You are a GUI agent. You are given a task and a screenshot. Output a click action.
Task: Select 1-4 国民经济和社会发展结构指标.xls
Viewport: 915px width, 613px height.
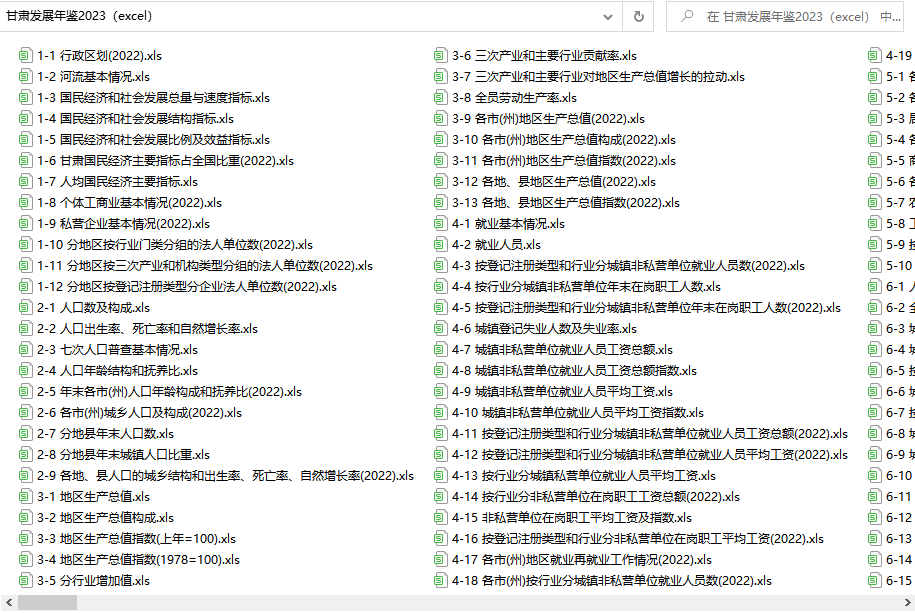(x=135, y=119)
